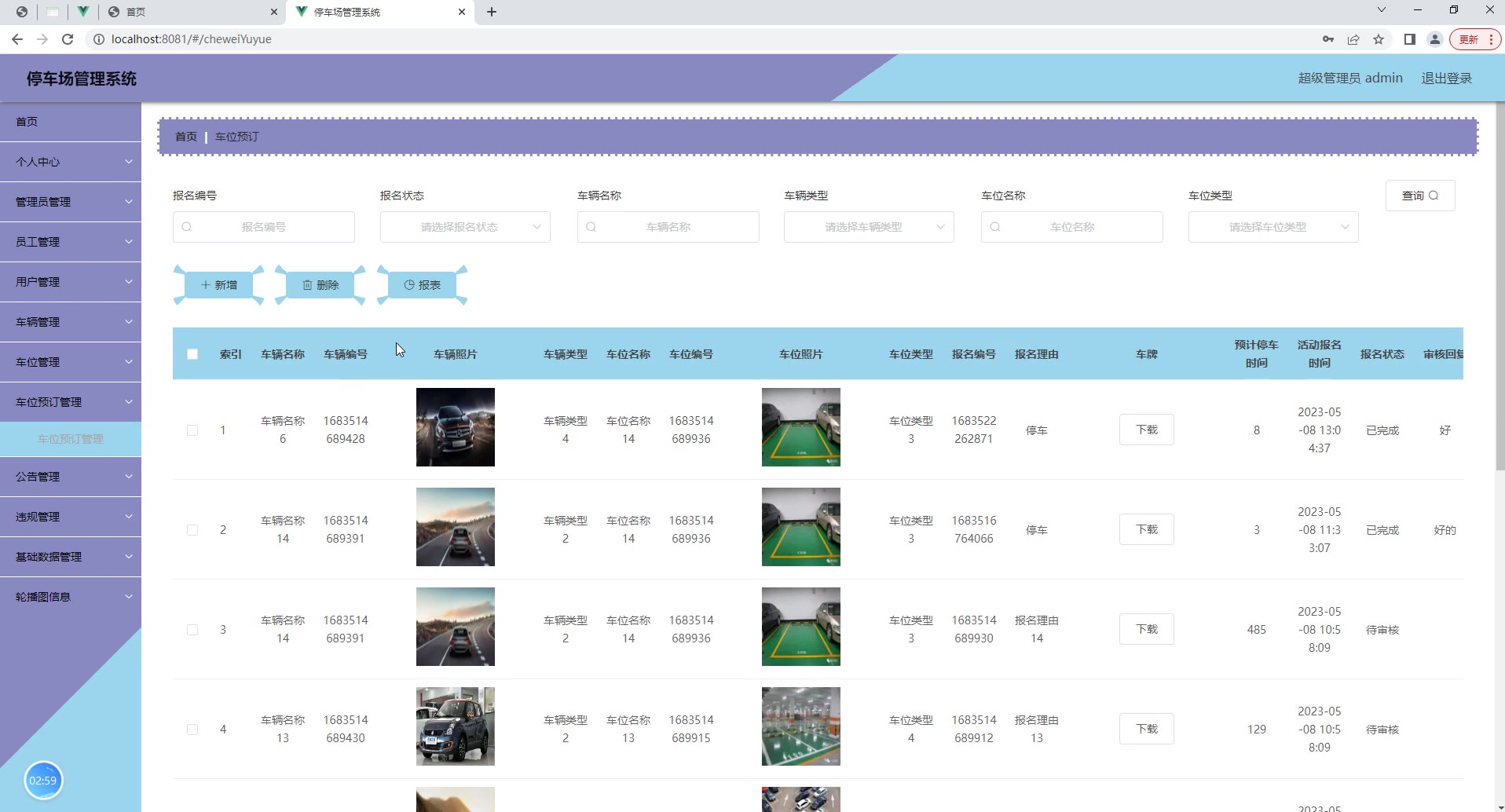1505x812 pixels.
Task: Click 退出登录 link
Action: click(1446, 79)
